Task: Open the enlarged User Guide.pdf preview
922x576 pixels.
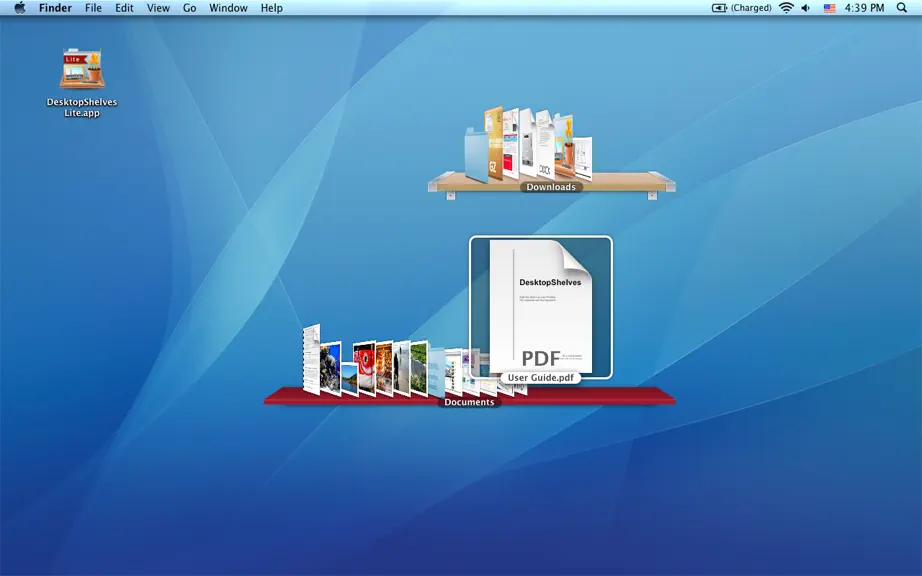Action: click(541, 306)
